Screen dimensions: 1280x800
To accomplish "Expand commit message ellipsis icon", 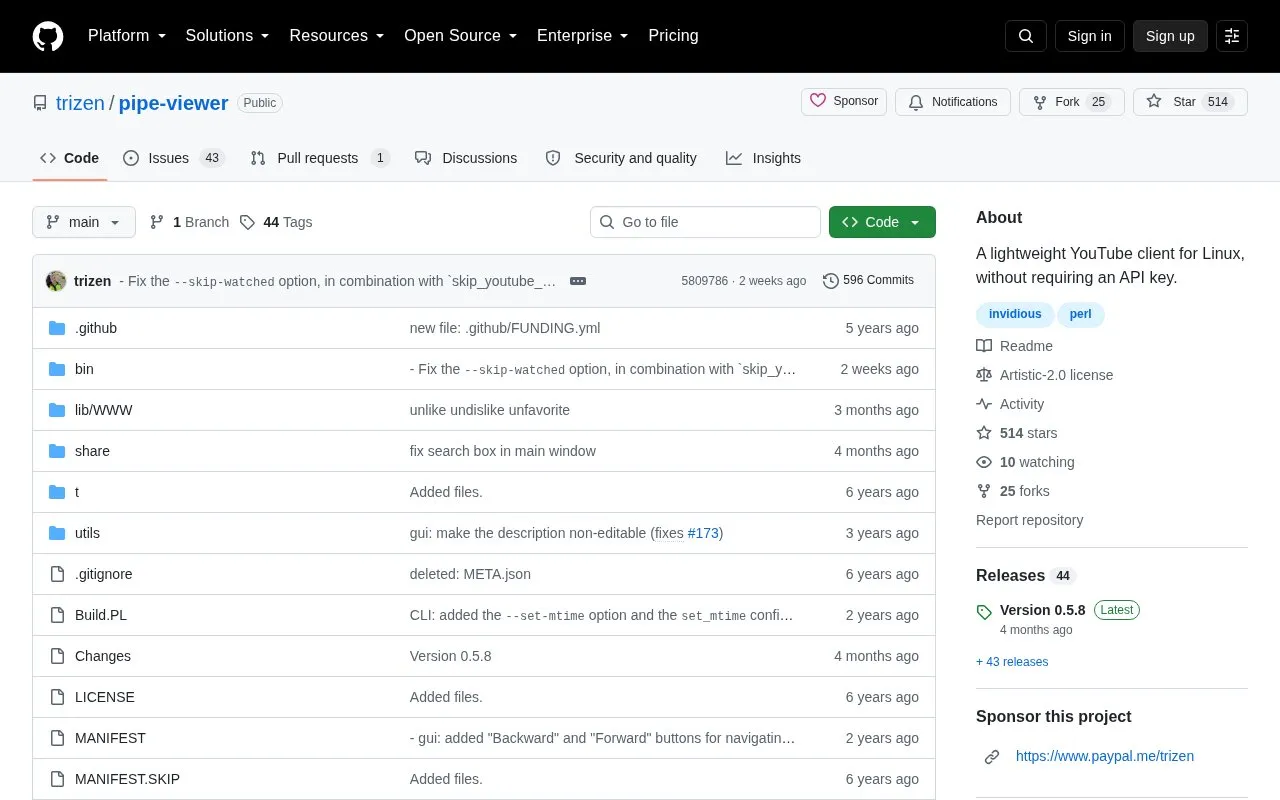I will (x=578, y=281).
